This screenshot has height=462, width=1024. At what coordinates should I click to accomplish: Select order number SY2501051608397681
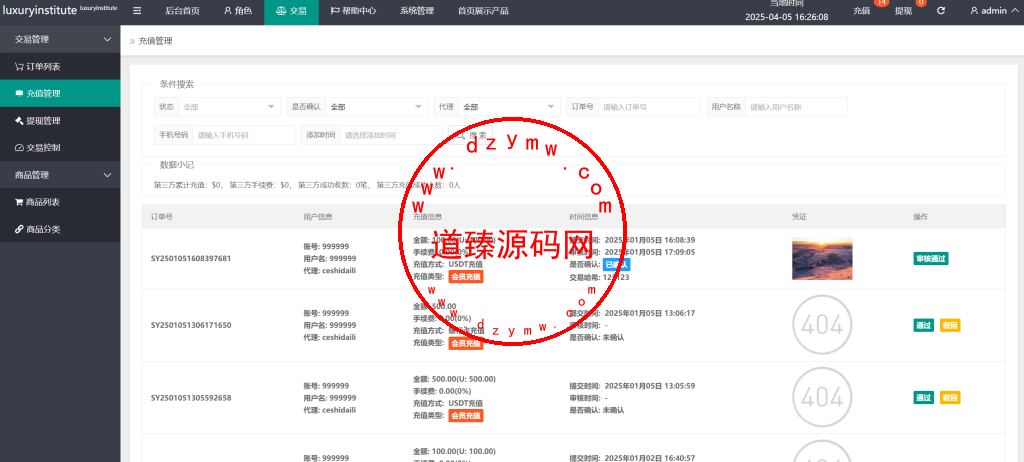click(191, 258)
